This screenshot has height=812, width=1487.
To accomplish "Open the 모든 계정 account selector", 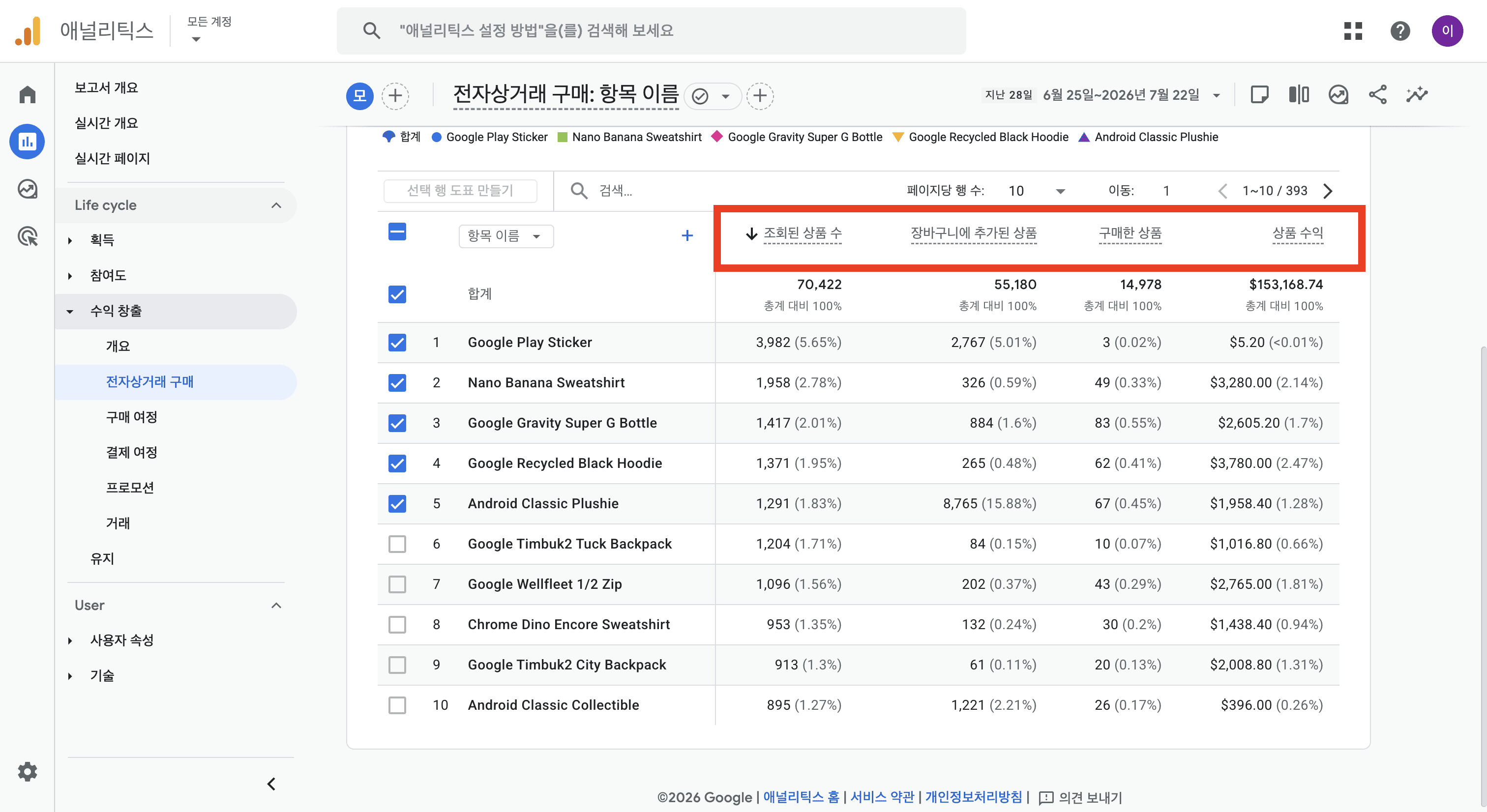I will tap(209, 29).
